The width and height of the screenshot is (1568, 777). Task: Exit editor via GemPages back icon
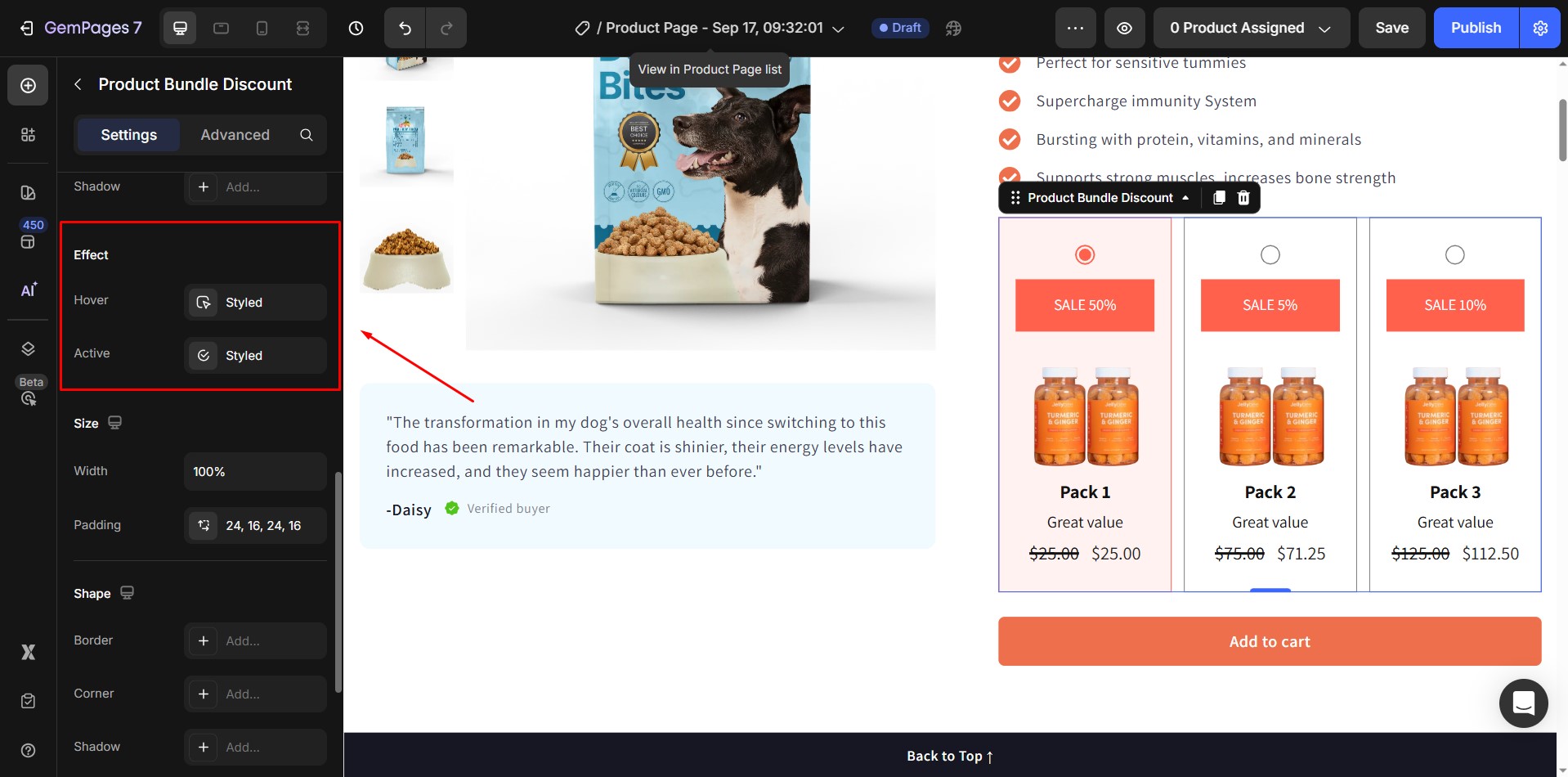click(x=26, y=29)
